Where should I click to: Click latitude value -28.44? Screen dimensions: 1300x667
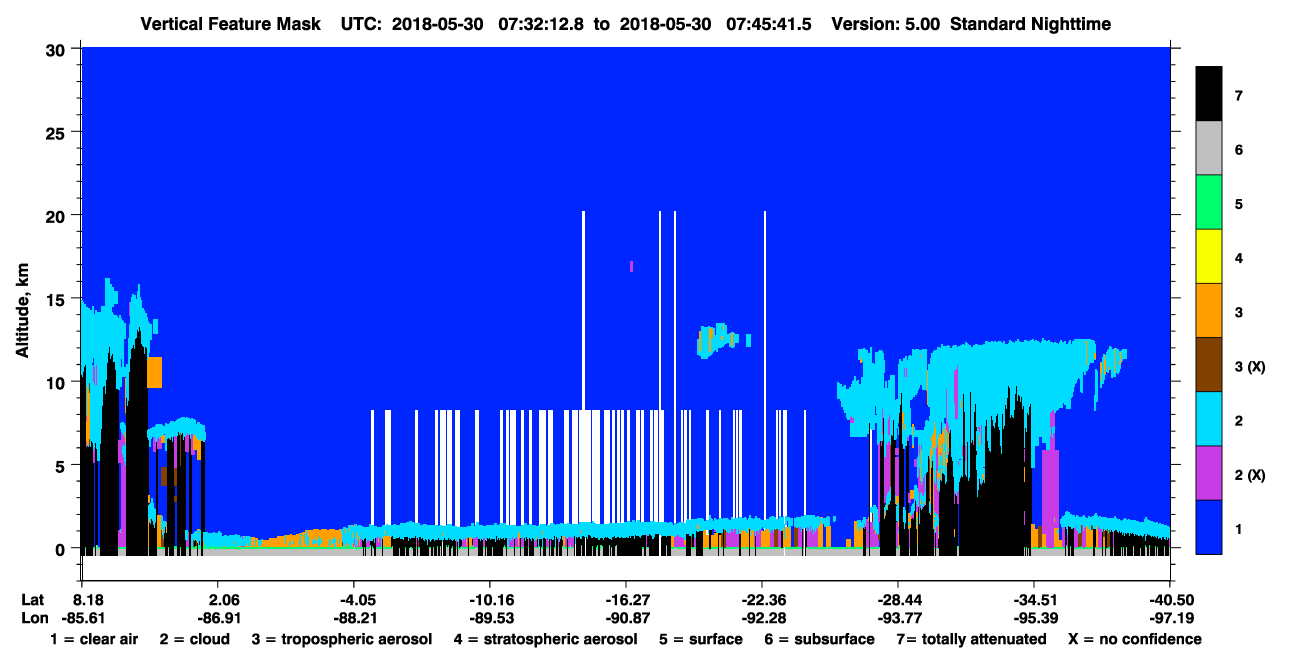[x=898, y=600]
